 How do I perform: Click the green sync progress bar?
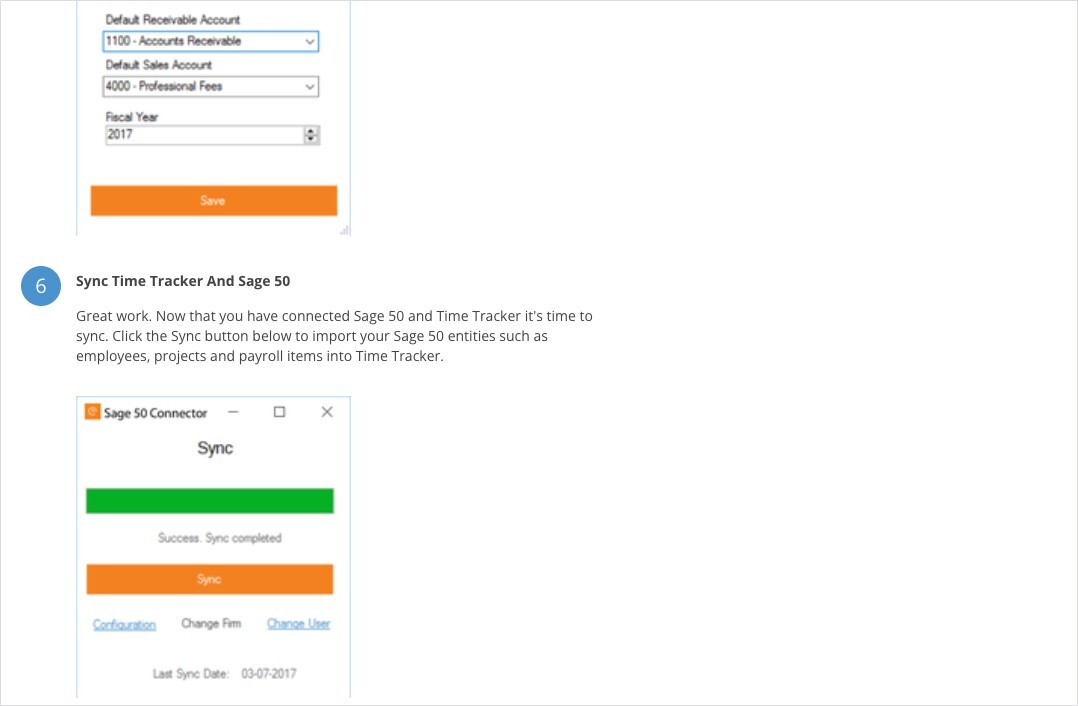point(210,501)
